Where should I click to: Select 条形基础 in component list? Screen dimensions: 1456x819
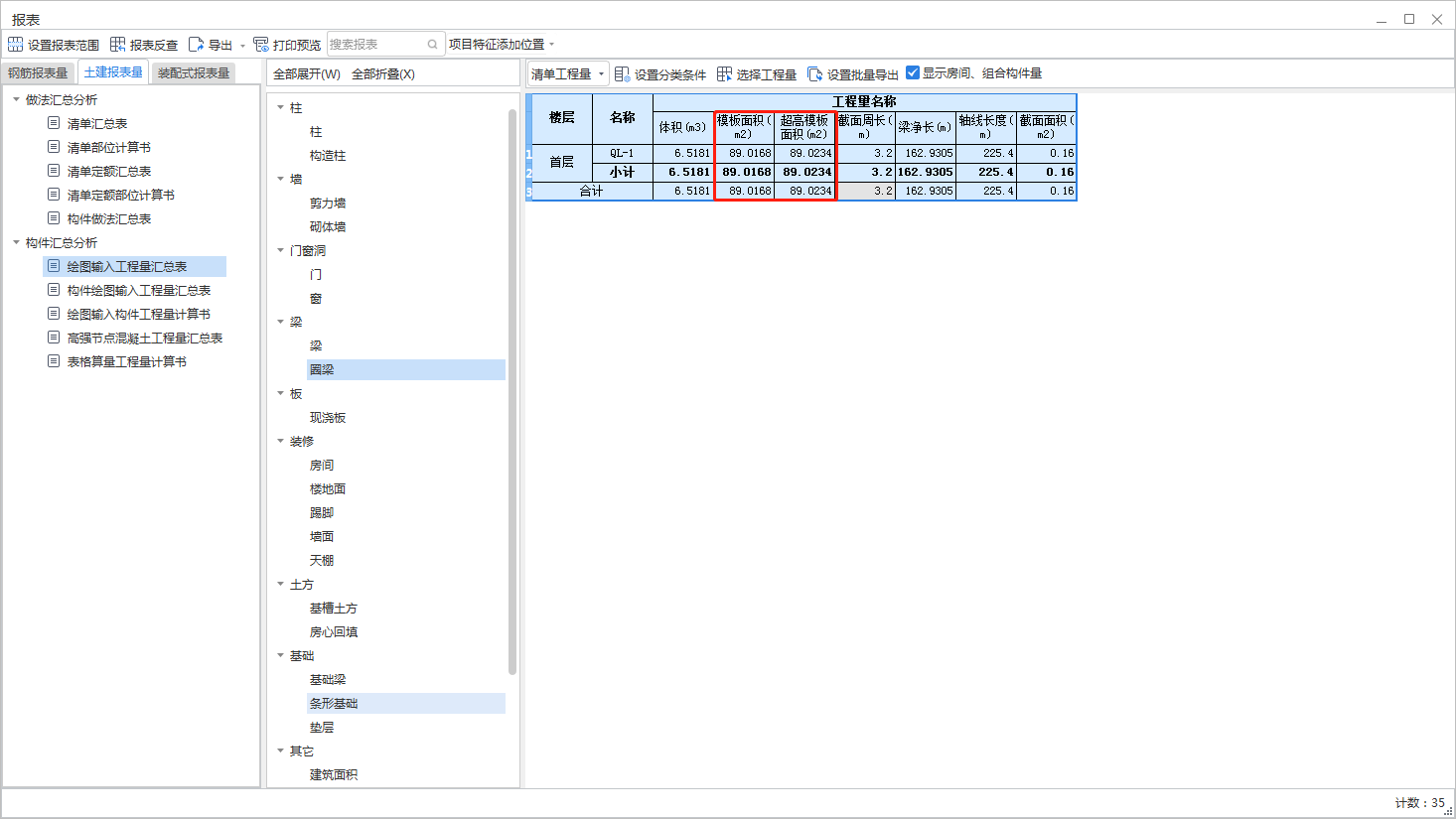pyautogui.click(x=406, y=703)
